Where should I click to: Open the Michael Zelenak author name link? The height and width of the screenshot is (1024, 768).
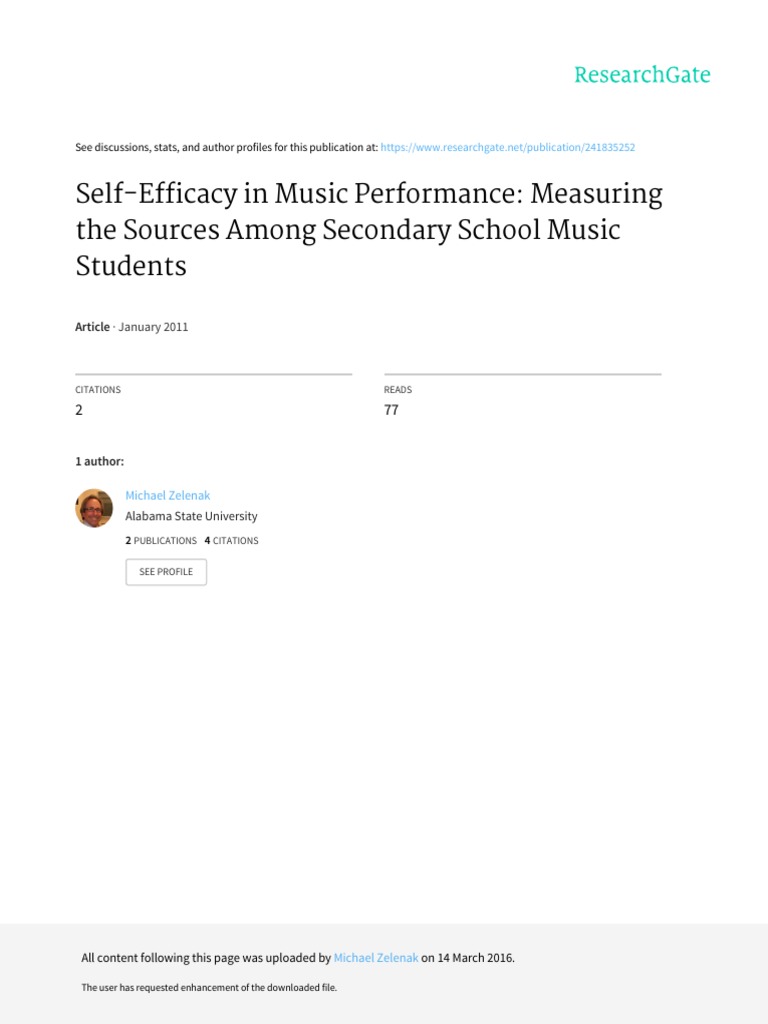click(167, 495)
